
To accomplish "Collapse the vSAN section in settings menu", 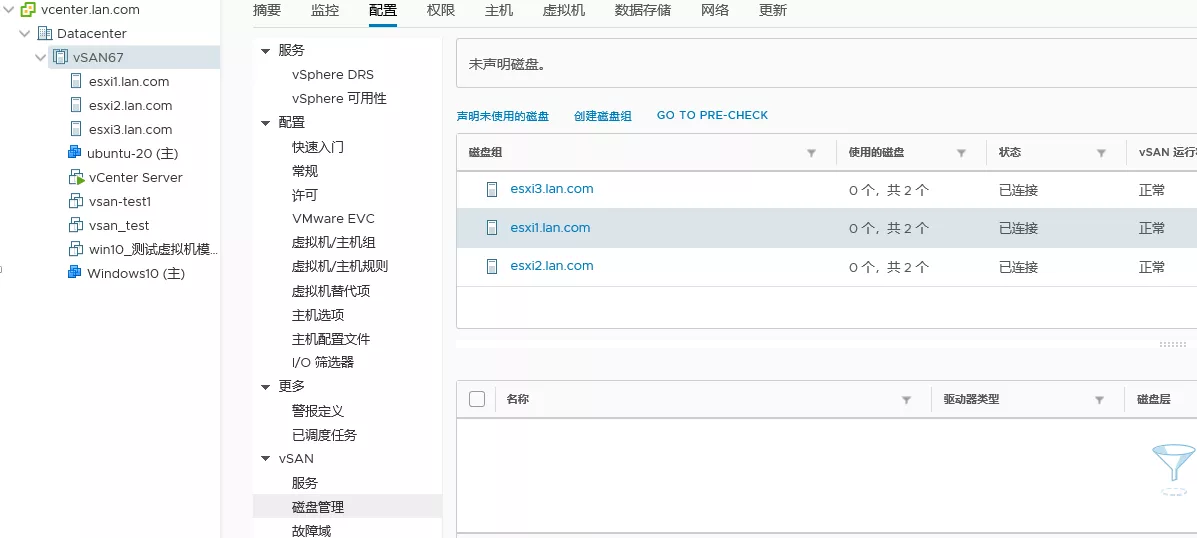I will pos(265,459).
